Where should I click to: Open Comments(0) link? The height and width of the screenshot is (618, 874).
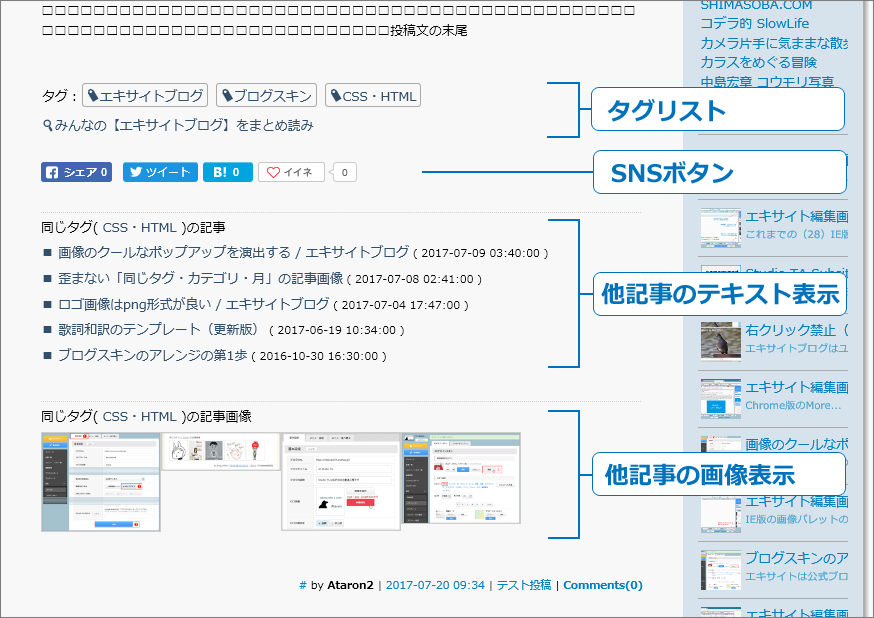pos(603,585)
